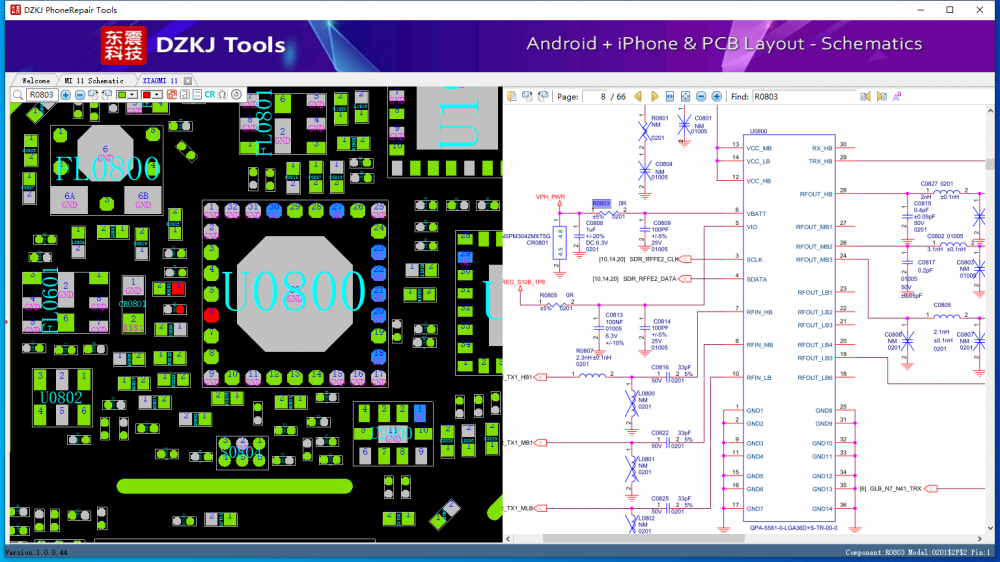The image size is (1000, 562).
Task: Click the resistance Ω symbol icon
Action: (222, 95)
